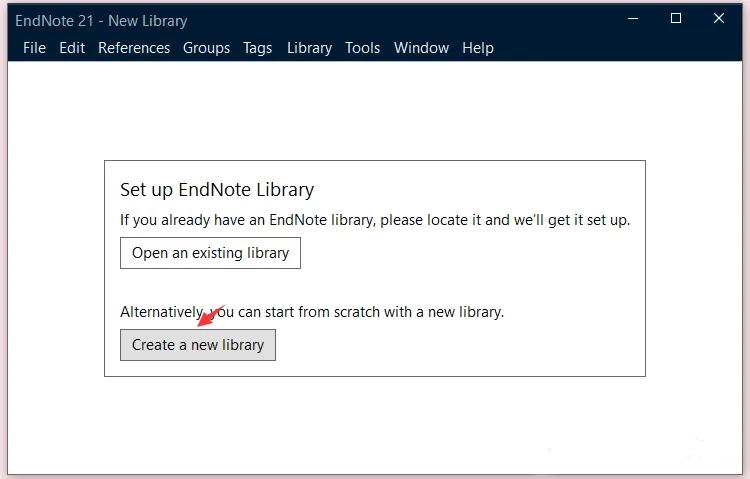Click empty menu bar space right of Help
The width and height of the screenshot is (750, 479).
[x=610, y=48]
